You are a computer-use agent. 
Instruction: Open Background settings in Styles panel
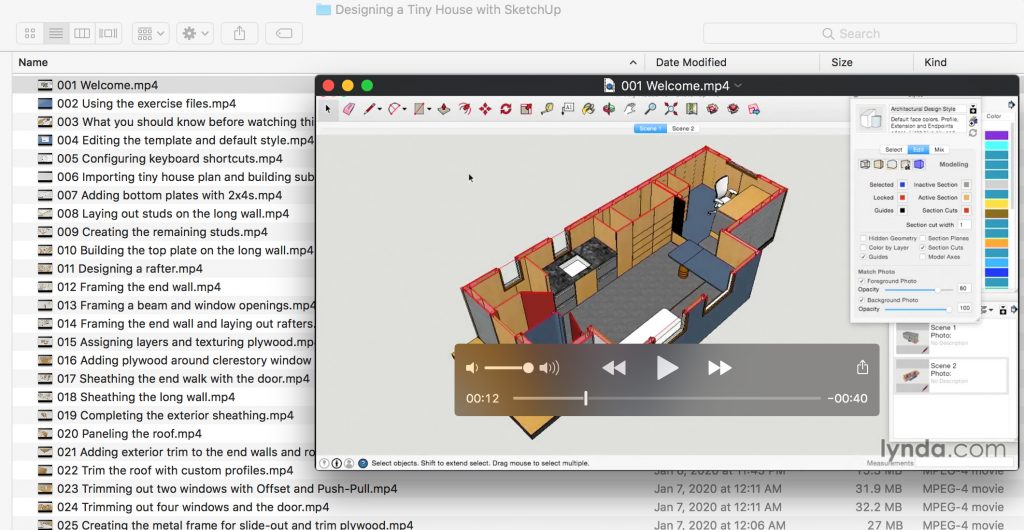pyautogui.click(x=892, y=164)
